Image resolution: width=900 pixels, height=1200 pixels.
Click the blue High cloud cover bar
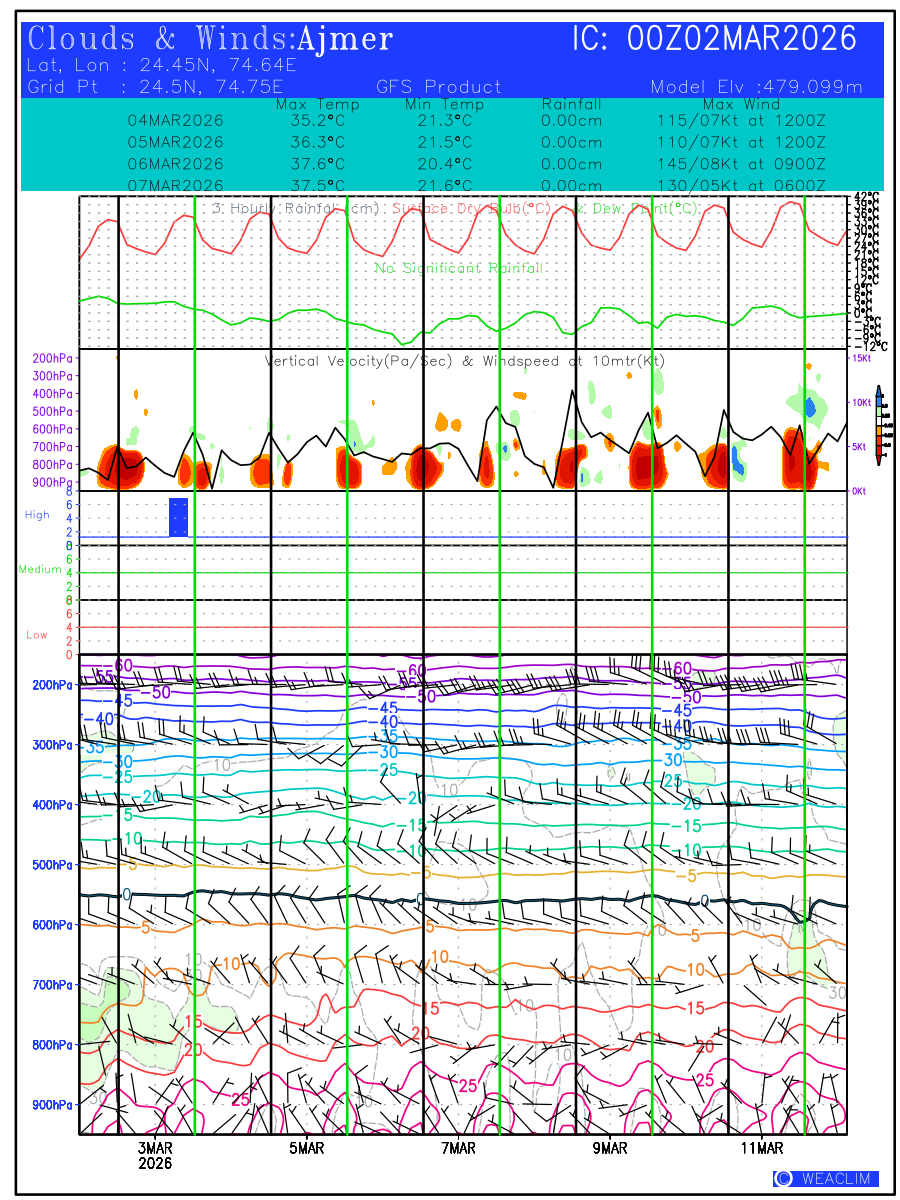(x=178, y=517)
